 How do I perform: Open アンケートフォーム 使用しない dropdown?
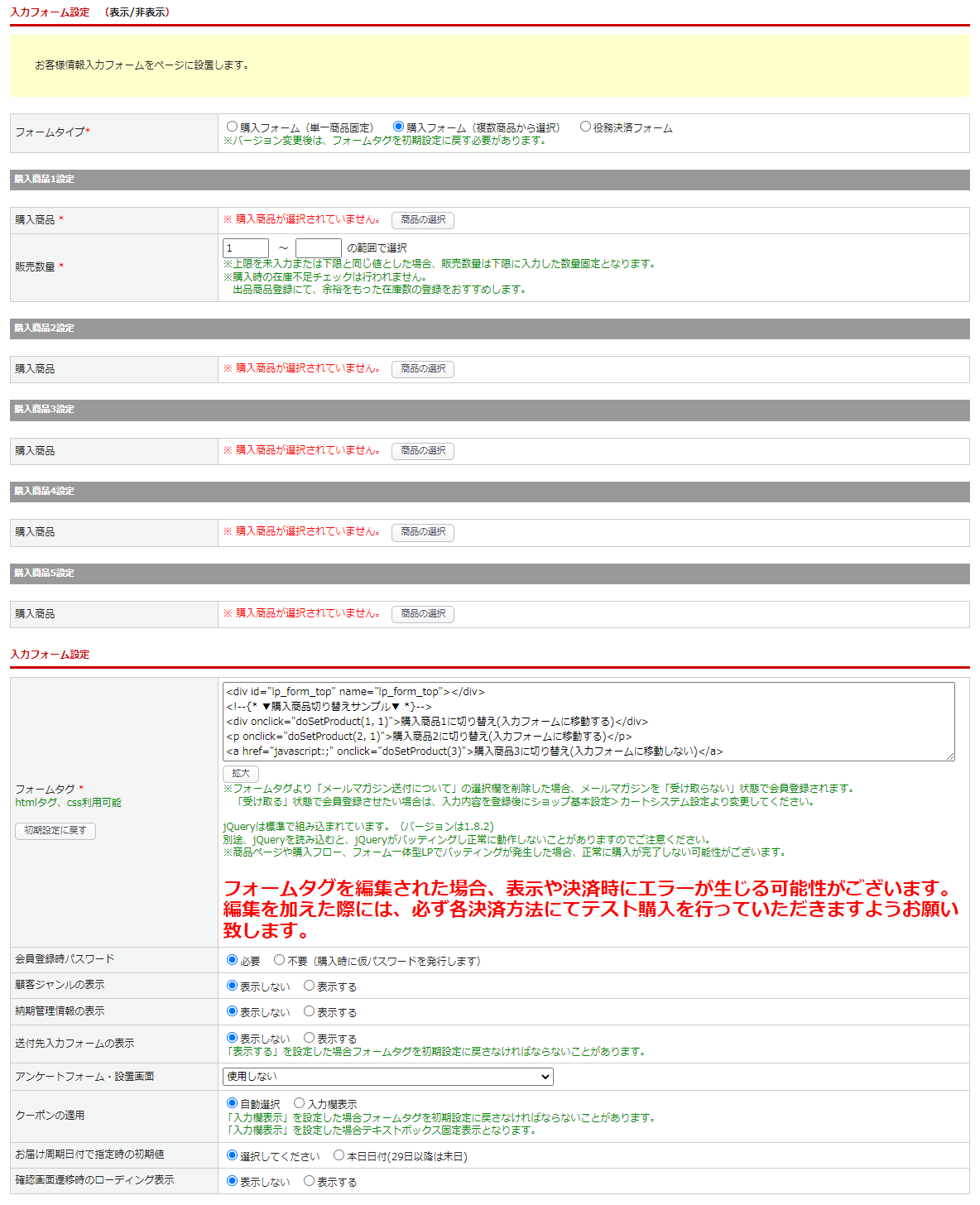(x=388, y=1077)
